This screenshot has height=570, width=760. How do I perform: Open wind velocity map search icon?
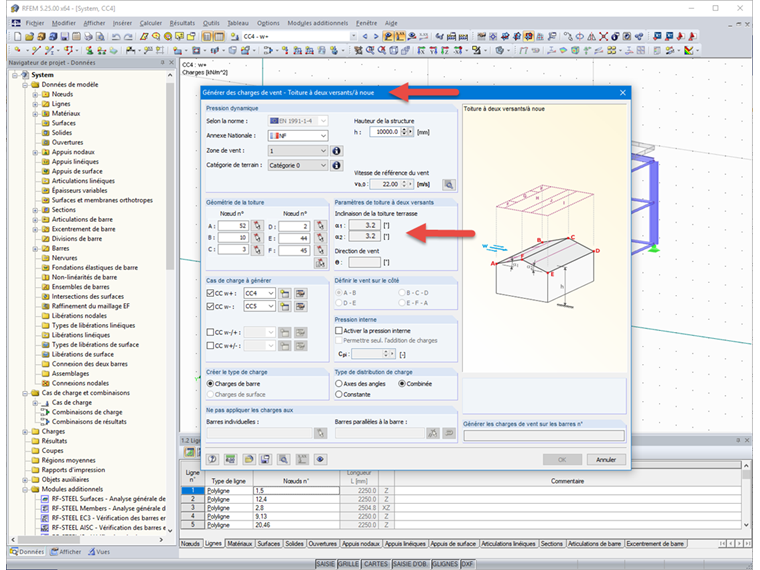(449, 184)
